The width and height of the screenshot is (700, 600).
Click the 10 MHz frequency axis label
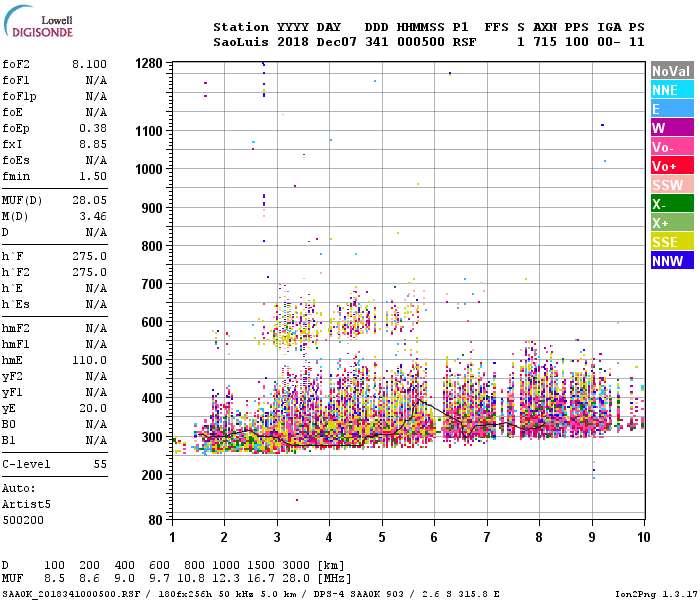pos(643,537)
